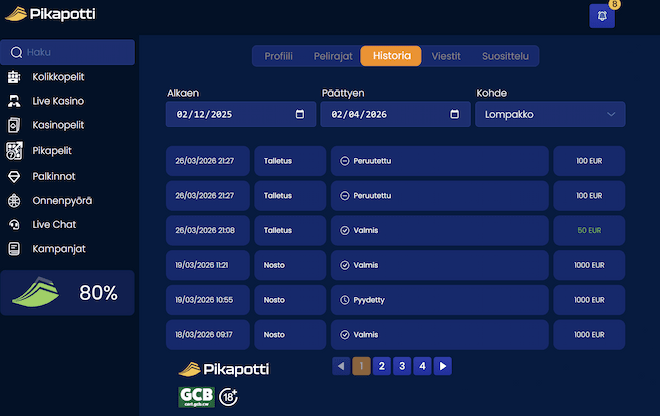Viewport: 660px width, 416px height.
Task: Click the Alkaen date field 02/12/2025
Action: click(x=241, y=114)
